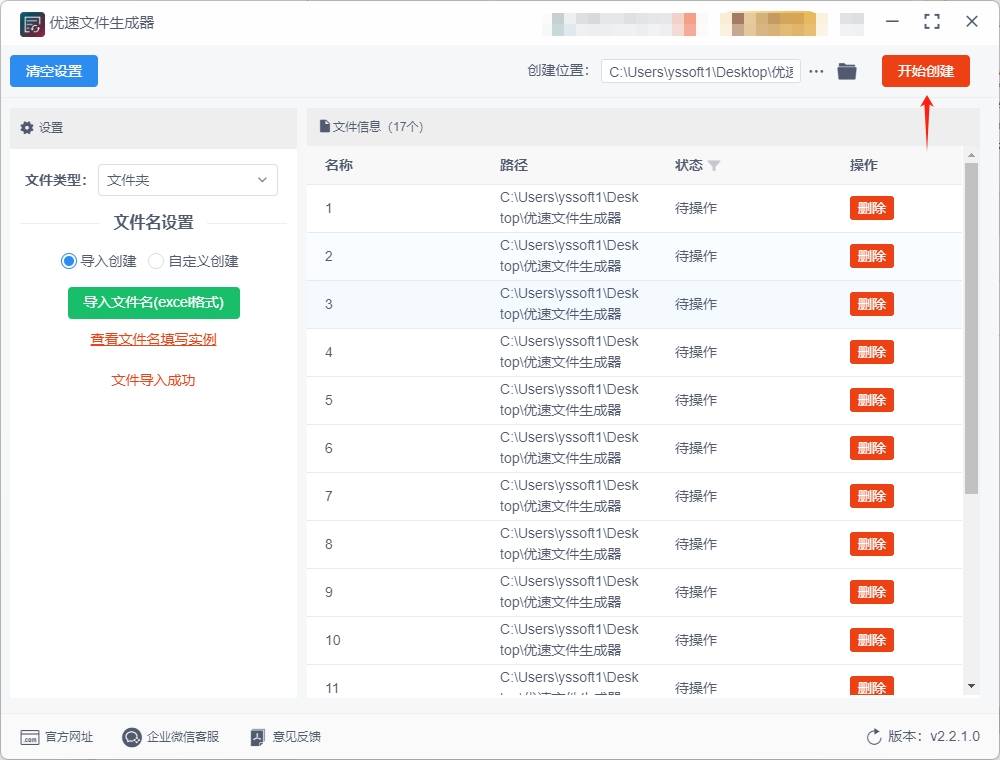
Task: Open the 企业微信客服 customer service icon
Action: 131,737
